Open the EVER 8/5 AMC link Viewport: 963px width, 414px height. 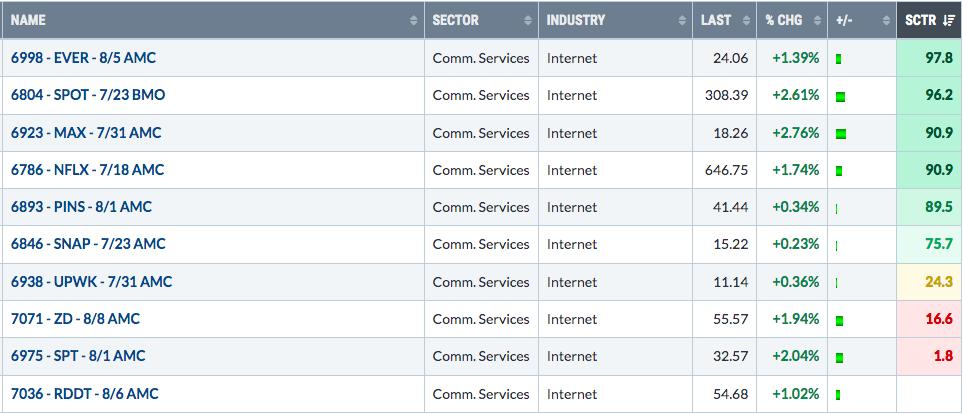point(83,58)
